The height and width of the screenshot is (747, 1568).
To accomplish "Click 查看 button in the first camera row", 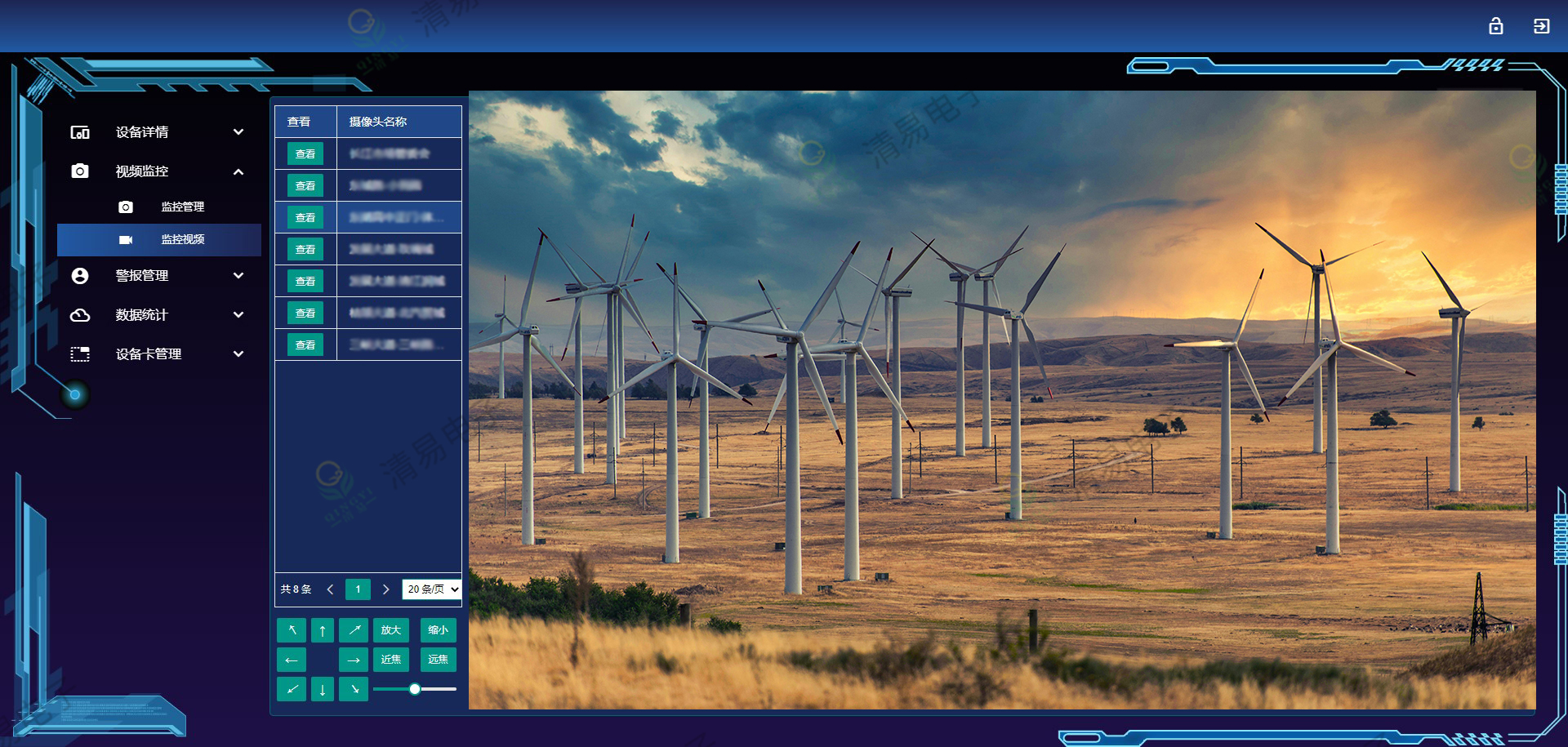I will (x=305, y=154).
